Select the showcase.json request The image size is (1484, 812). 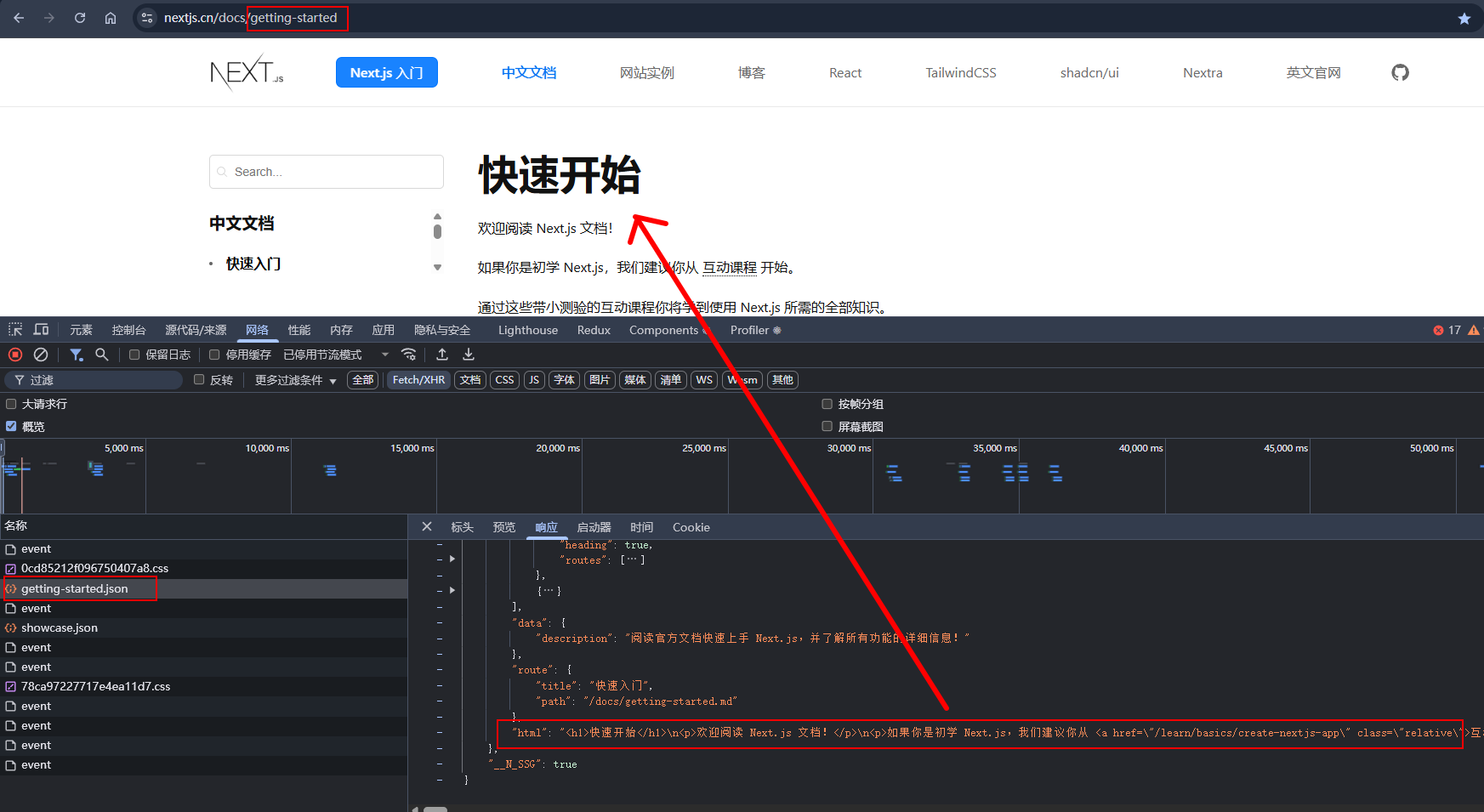coord(203,627)
